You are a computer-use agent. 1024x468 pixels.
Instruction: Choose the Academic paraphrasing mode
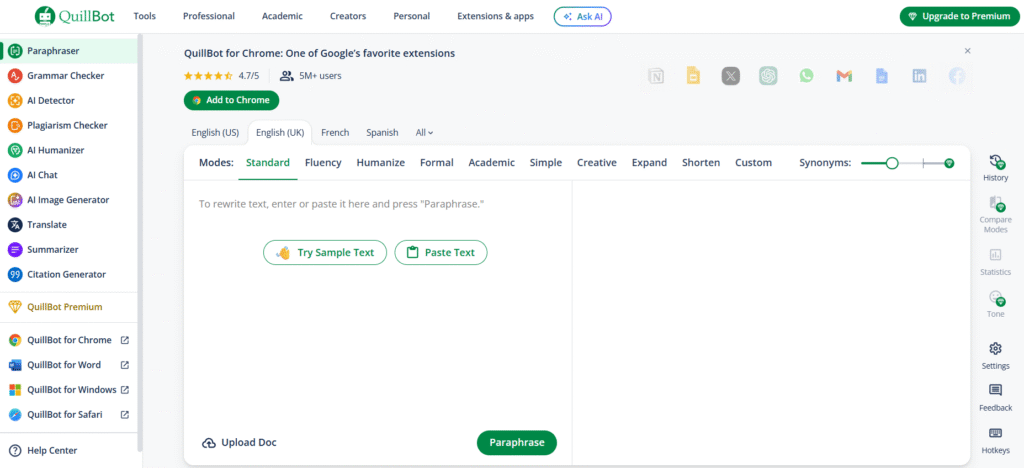pos(491,163)
